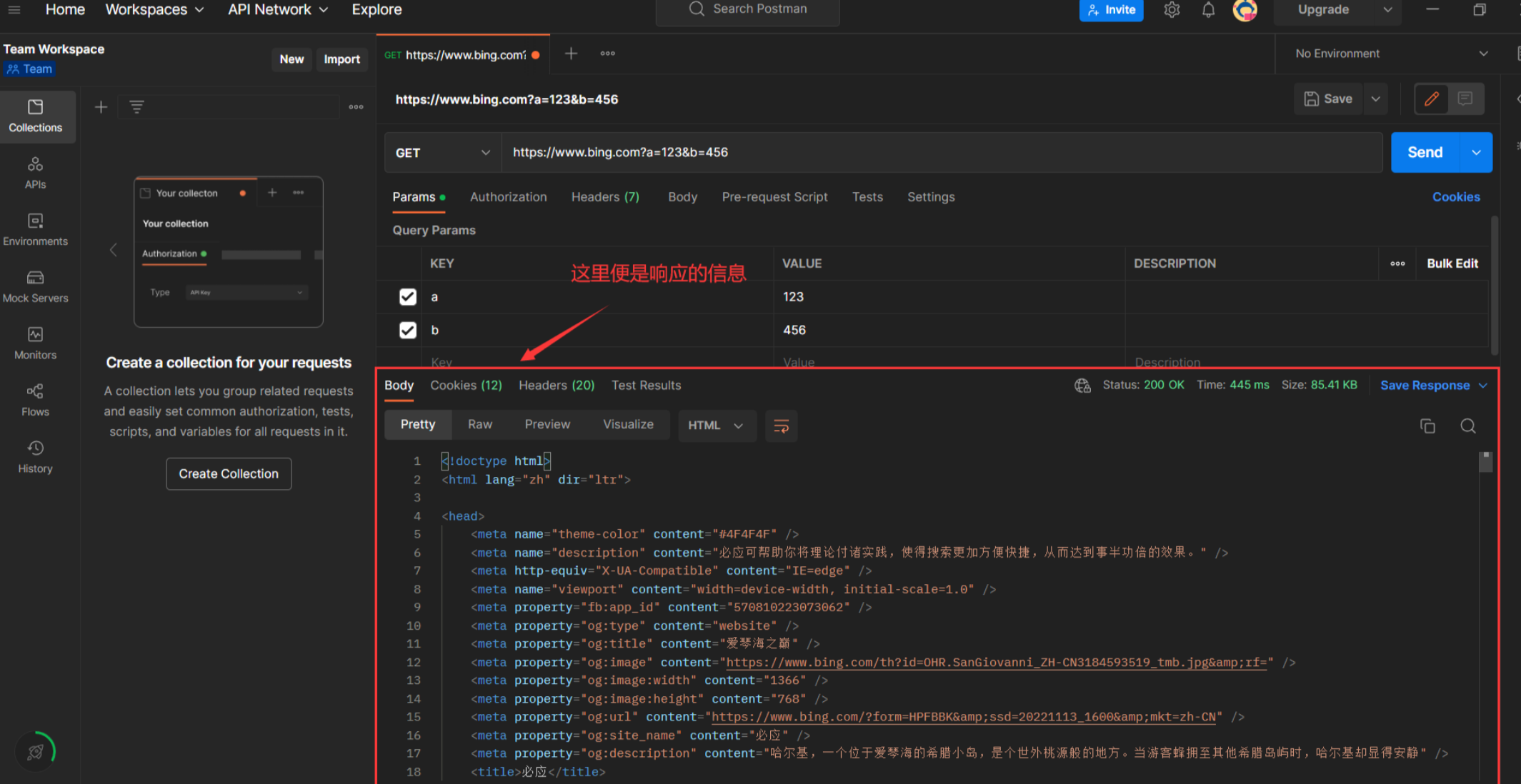Toggle line wrap icon in response
This screenshot has width=1521, height=784.
point(782,426)
